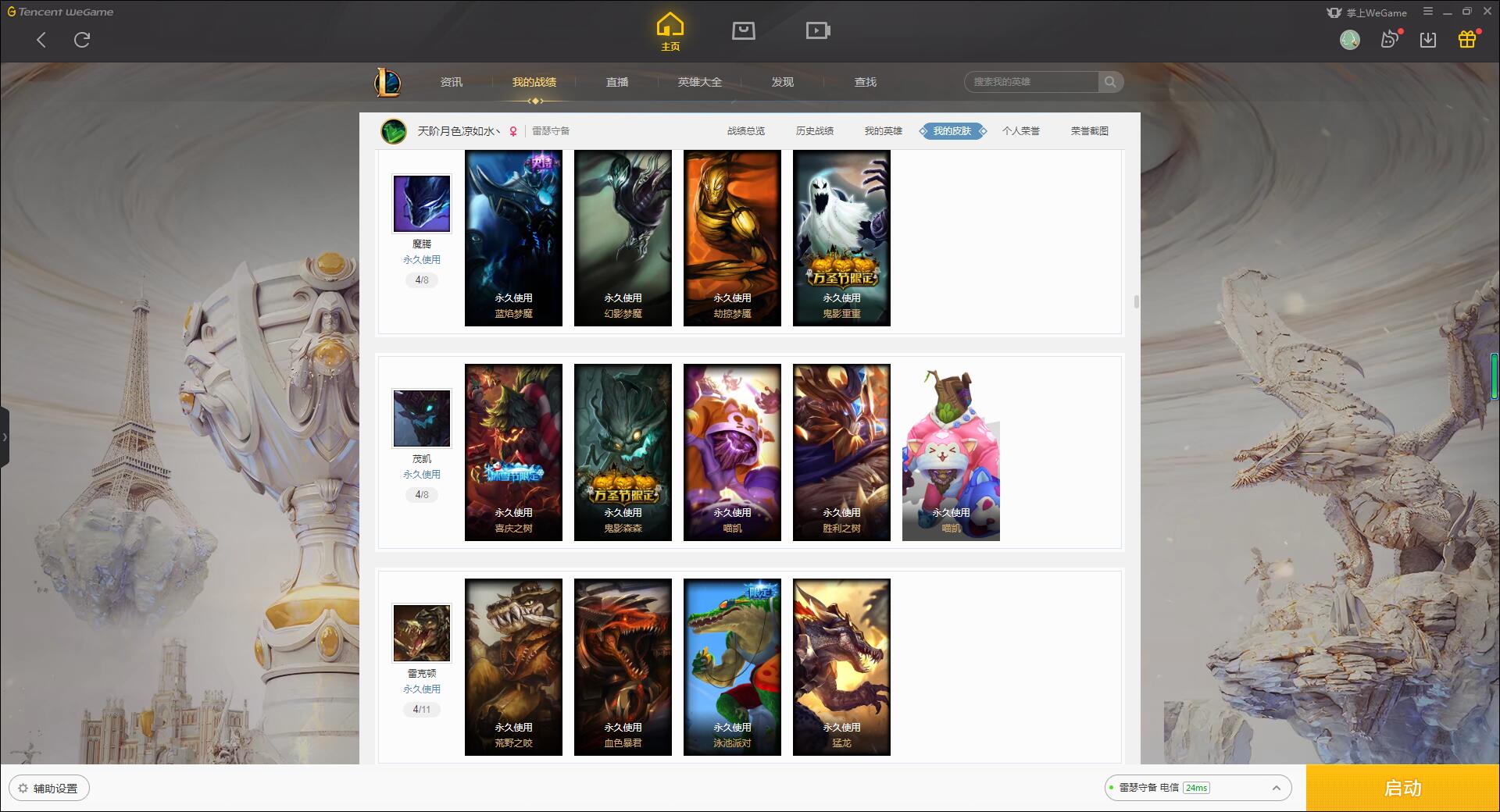The height and width of the screenshot is (812, 1500).
Task: Open the 幻影梦魇 skin card
Action: 623,238
